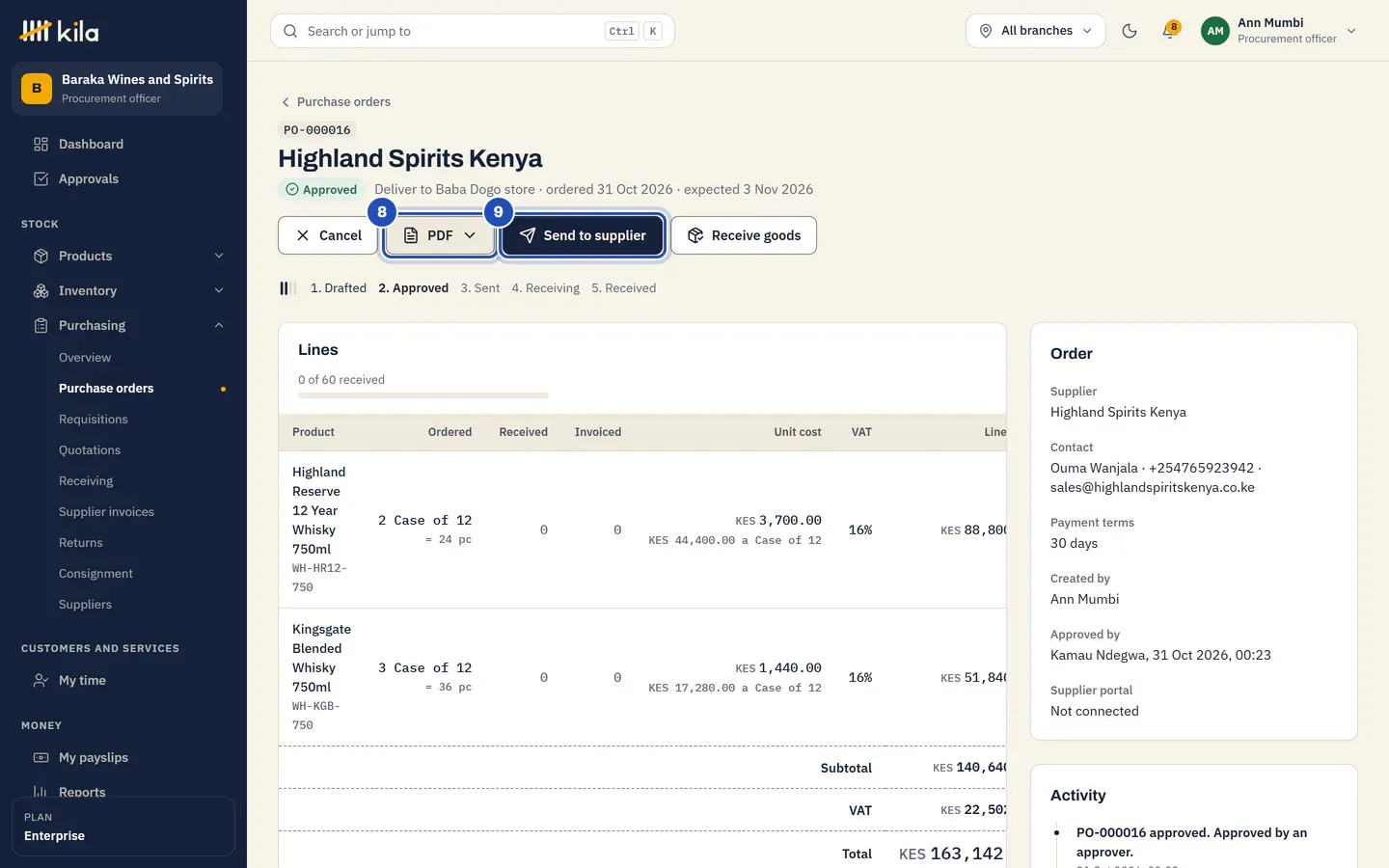1389x868 pixels.
Task: Click the Approved status badge
Action: click(321, 189)
